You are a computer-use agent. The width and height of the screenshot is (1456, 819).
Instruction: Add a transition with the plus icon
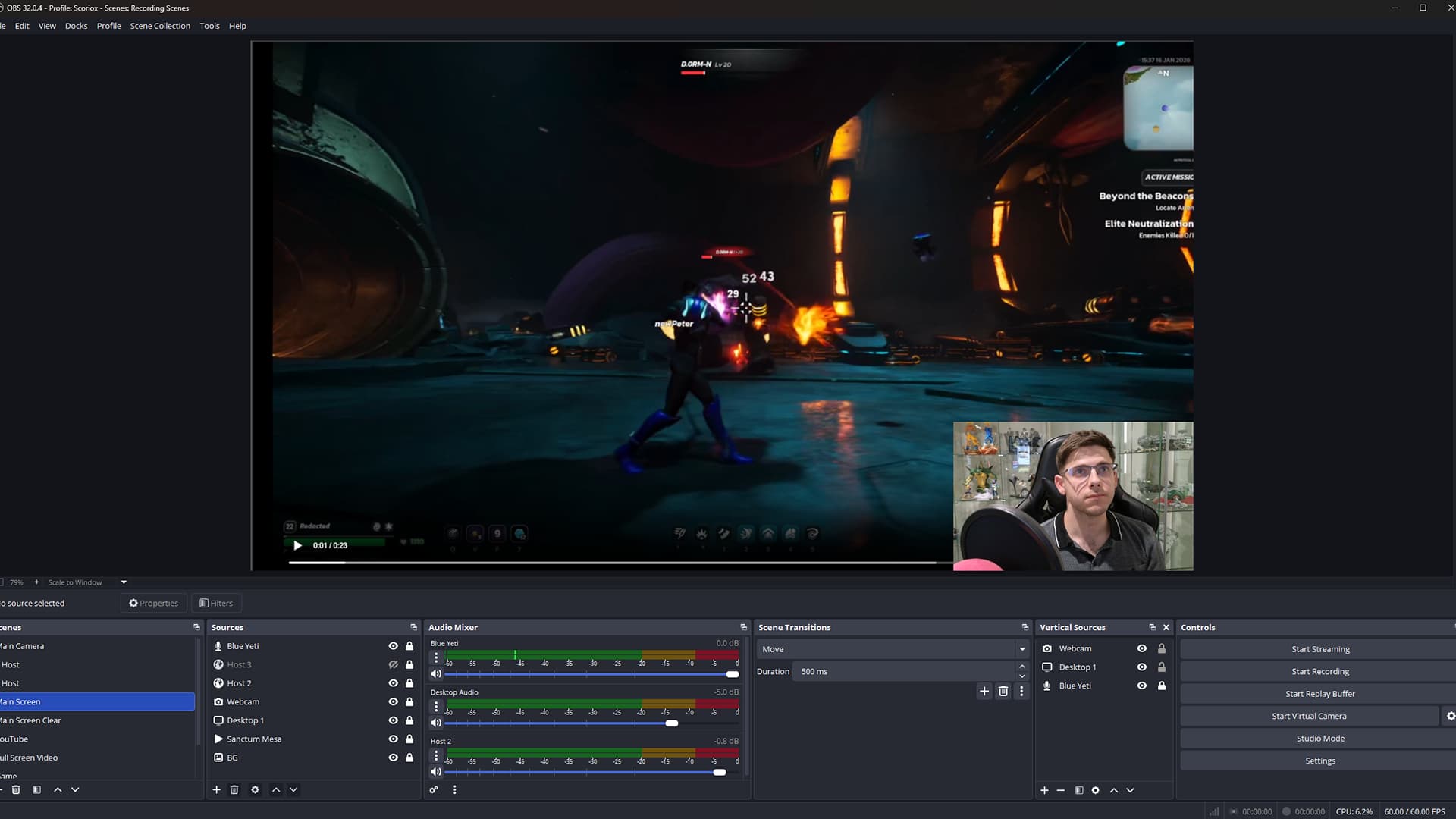pyautogui.click(x=984, y=691)
